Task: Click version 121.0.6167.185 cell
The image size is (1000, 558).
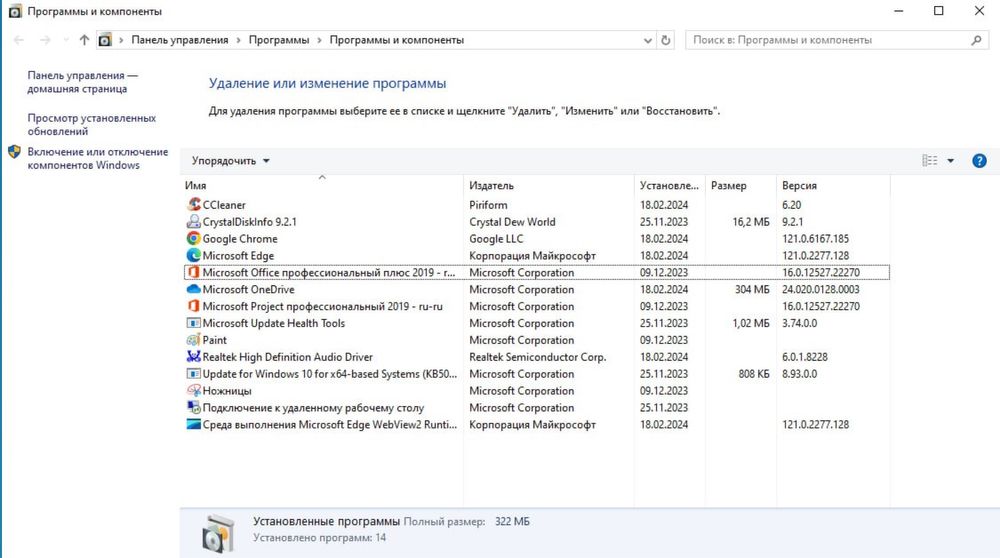Action: 816,239
